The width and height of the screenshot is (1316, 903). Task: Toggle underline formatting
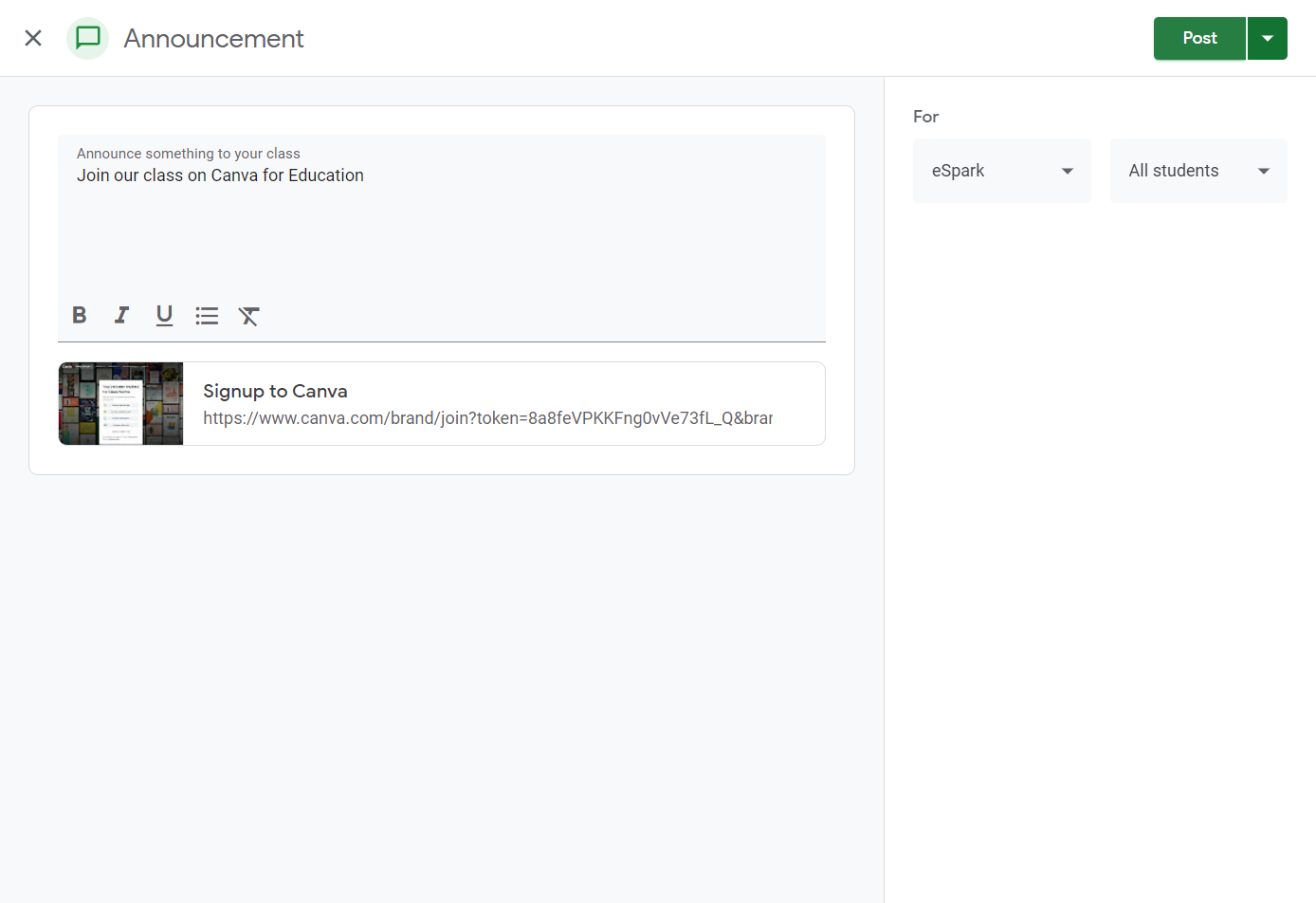point(164,315)
